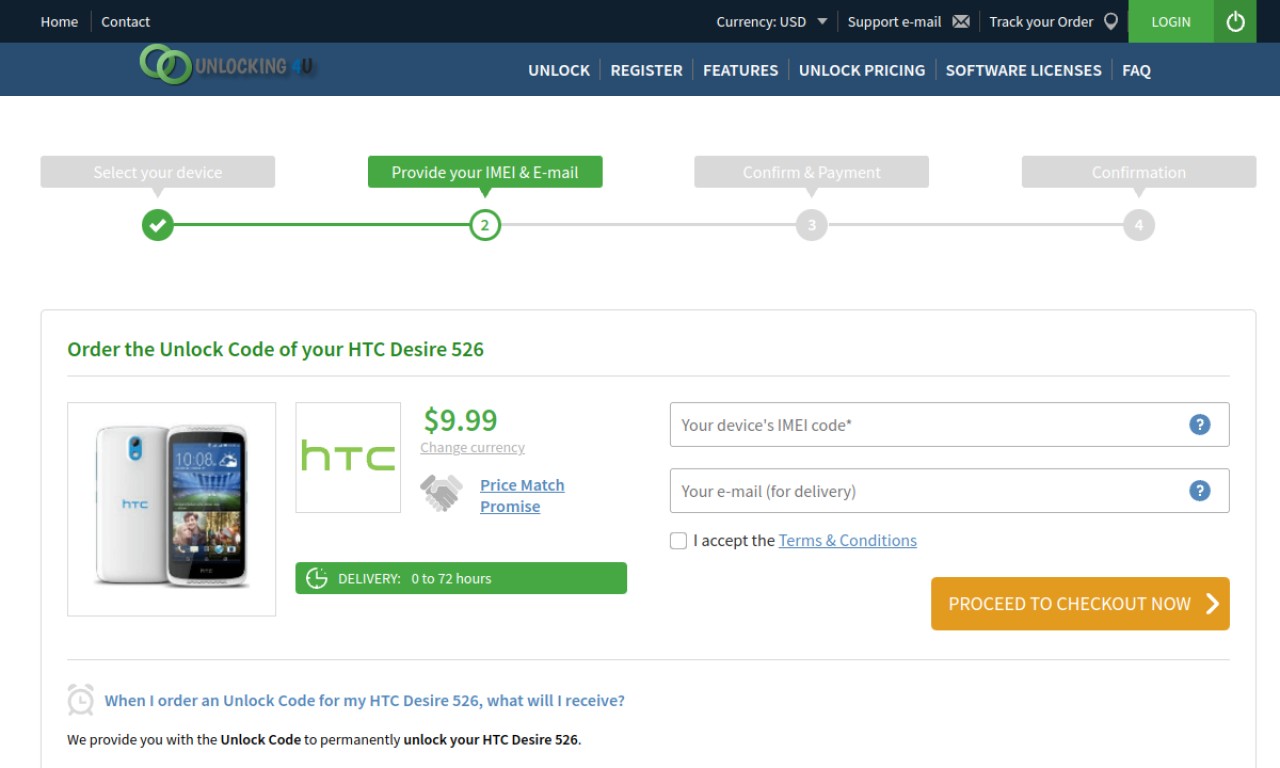Click the Select your device step tab

tap(158, 172)
